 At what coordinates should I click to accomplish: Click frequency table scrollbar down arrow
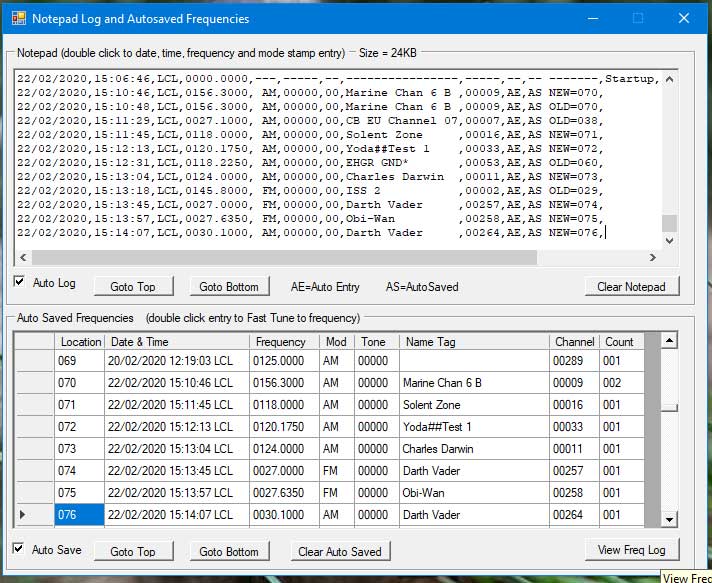pyautogui.click(x=669, y=519)
